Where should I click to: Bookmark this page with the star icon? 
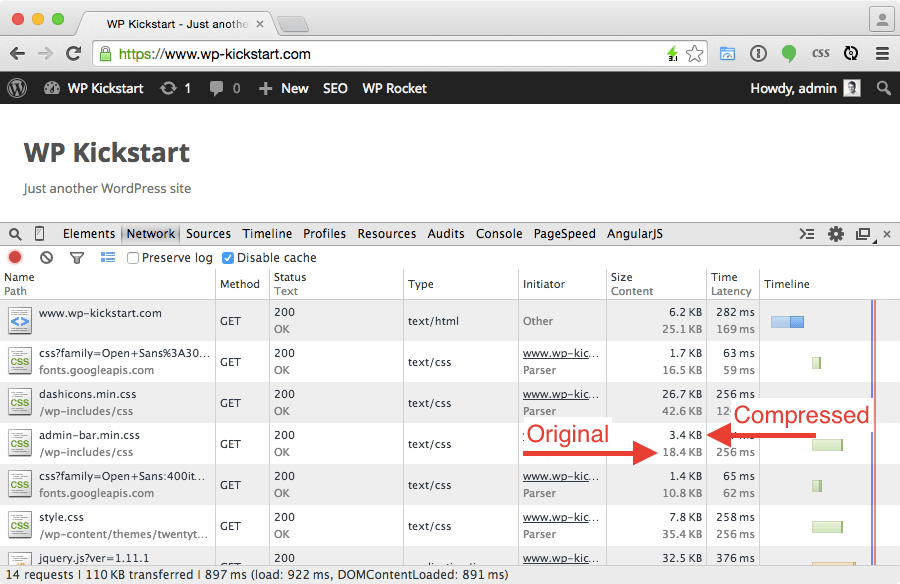tap(694, 54)
